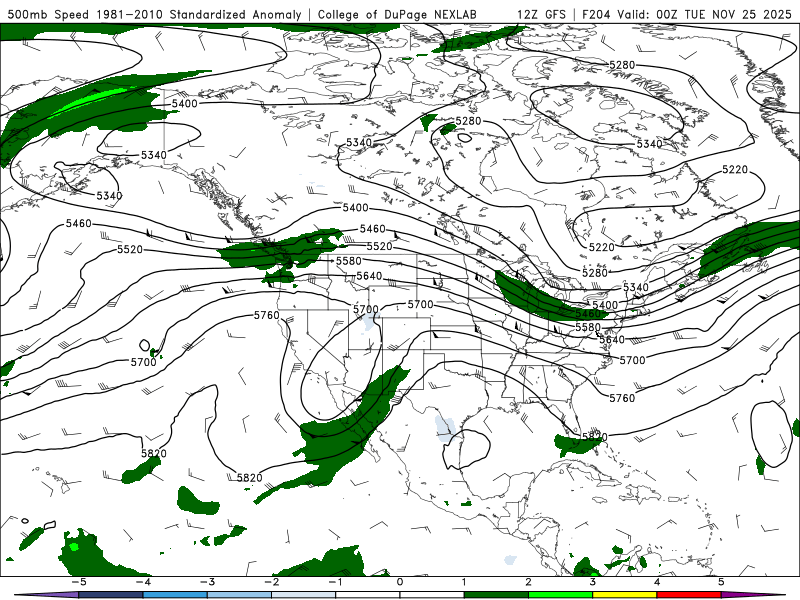Image resolution: width=800 pixels, height=600 pixels.
Task: Click the 5520 contour label over the Pacific
Action: pos(130,249)
